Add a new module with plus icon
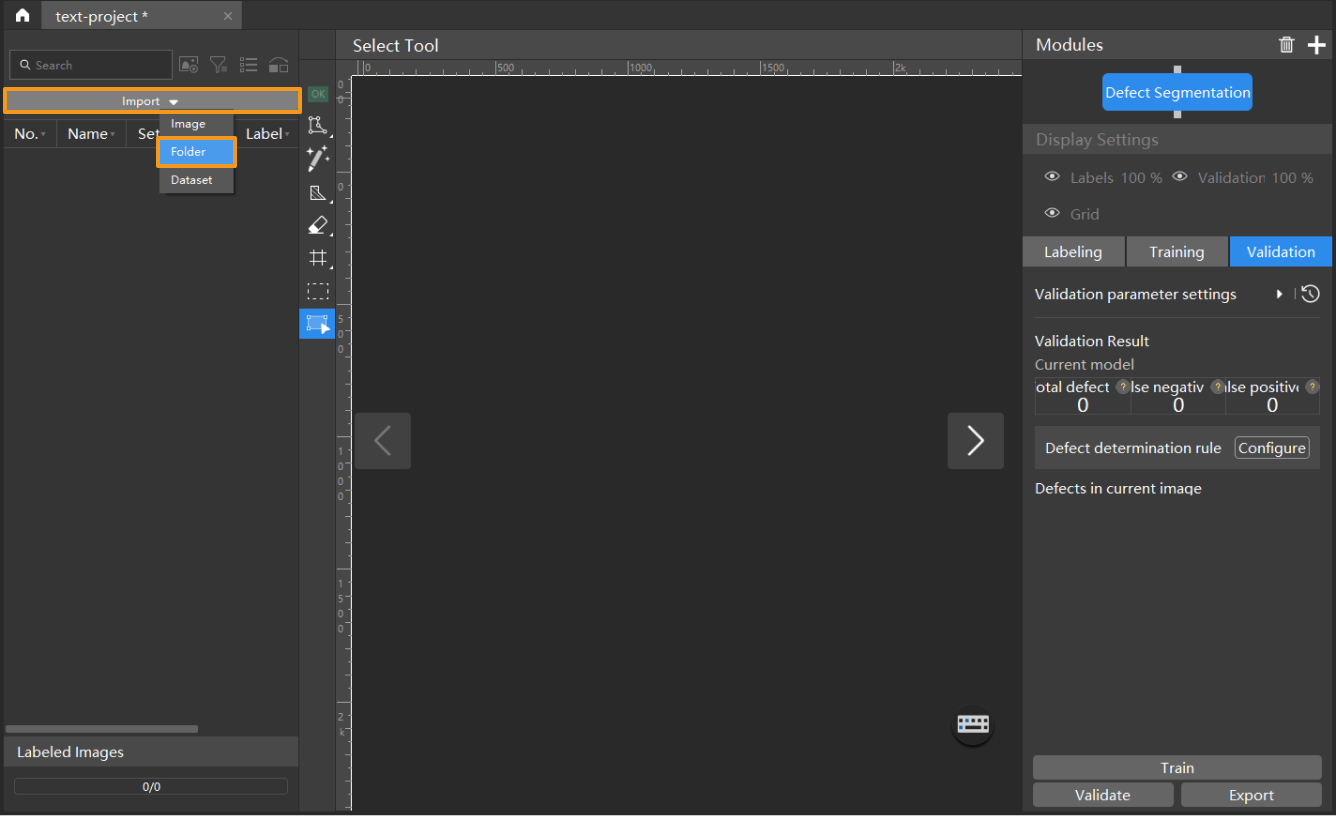 (1317, 45)
